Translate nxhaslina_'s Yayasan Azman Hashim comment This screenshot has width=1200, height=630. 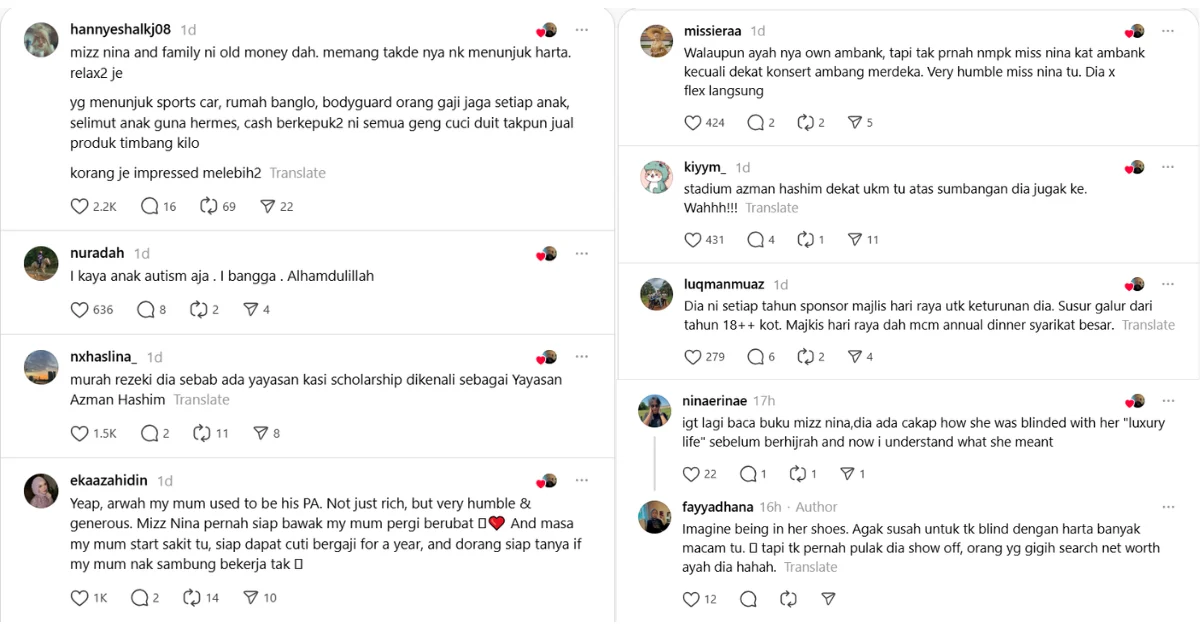[x=201, y=400]
